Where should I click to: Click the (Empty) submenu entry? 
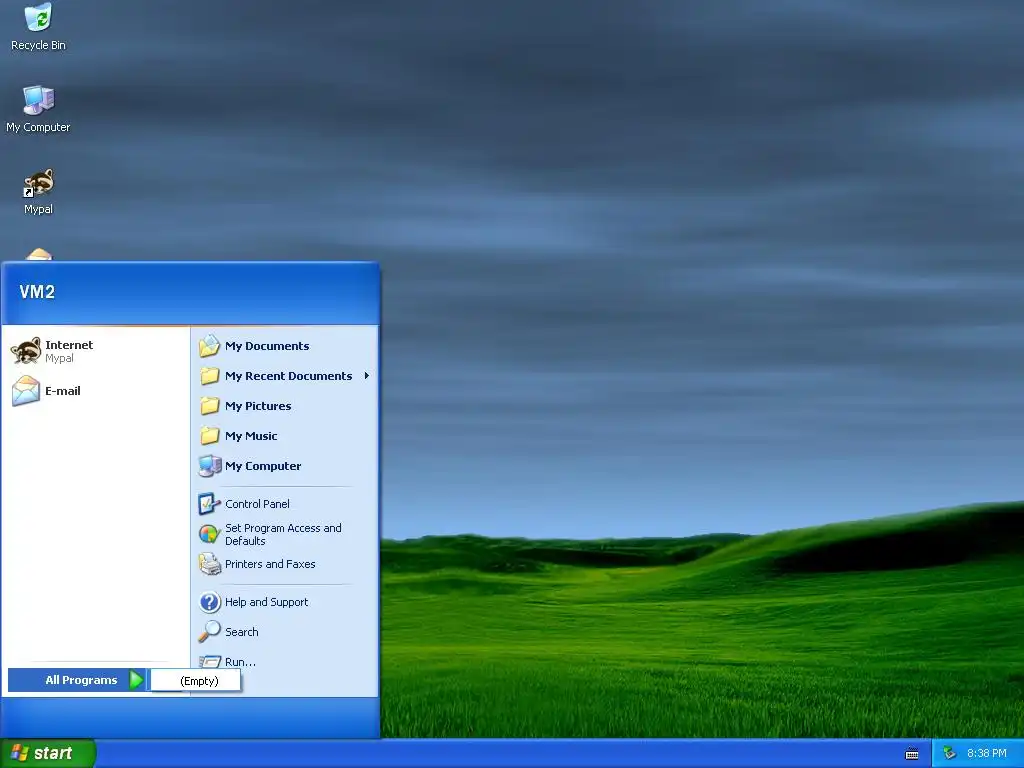click(x=196, y=680)
